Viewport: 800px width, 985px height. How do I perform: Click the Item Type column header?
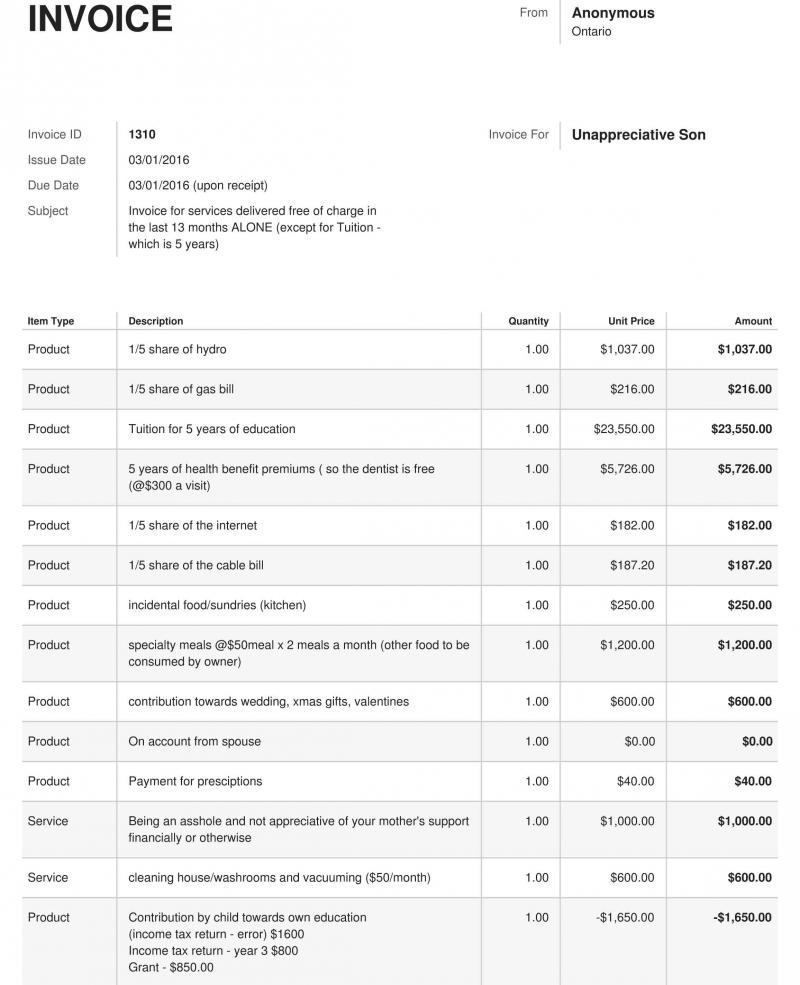[51, 321]
